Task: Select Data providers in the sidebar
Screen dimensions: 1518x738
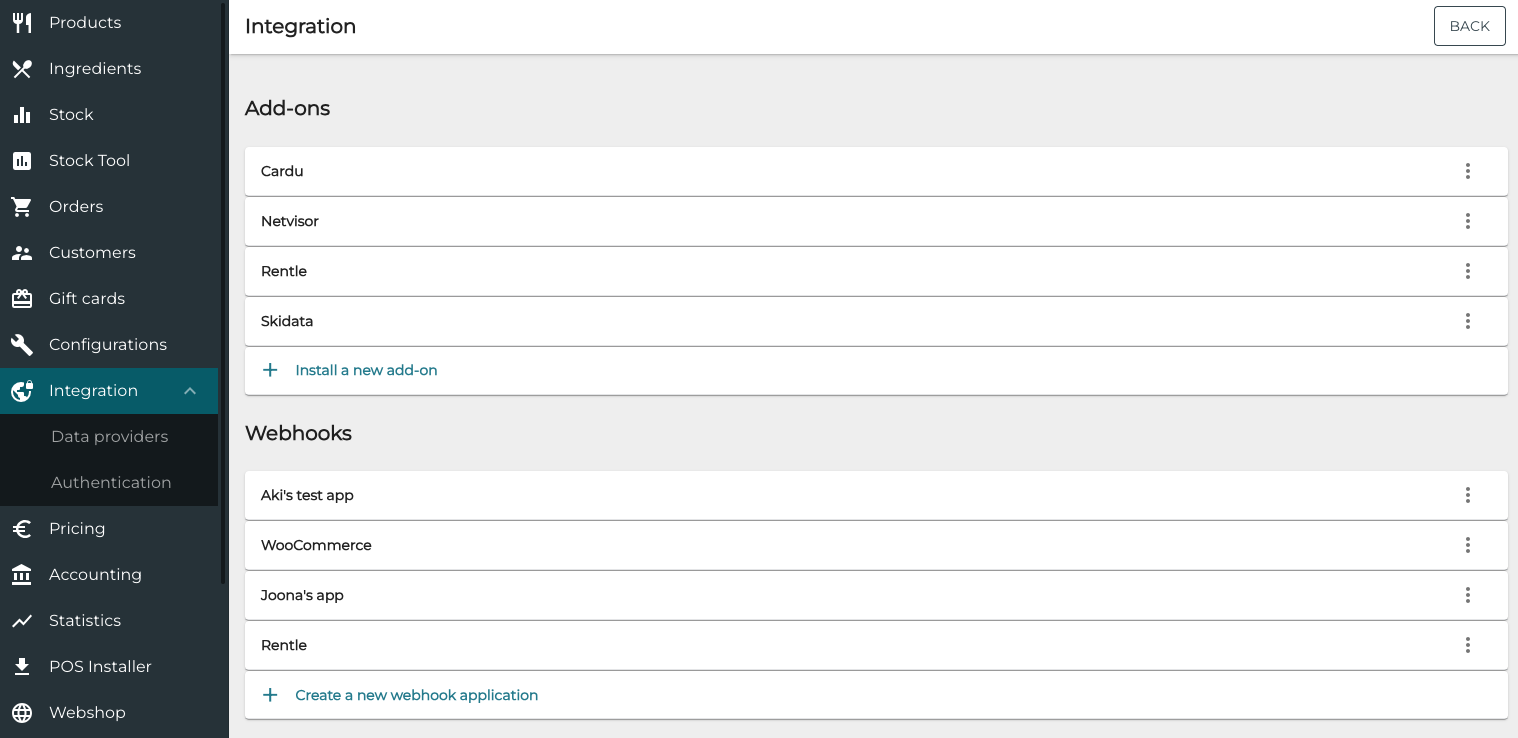Action: [109, 436]
